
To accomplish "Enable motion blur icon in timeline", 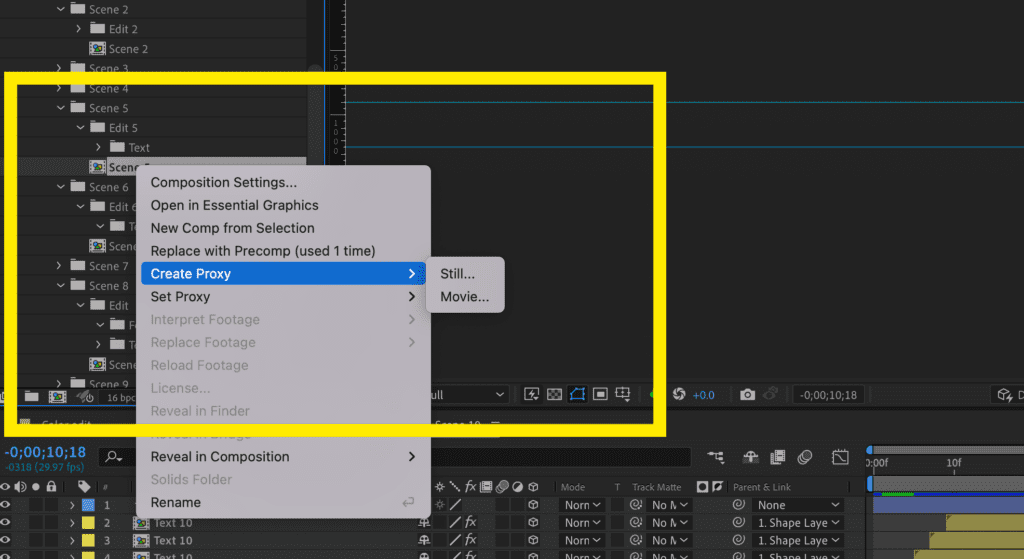I will click(805, 457).
